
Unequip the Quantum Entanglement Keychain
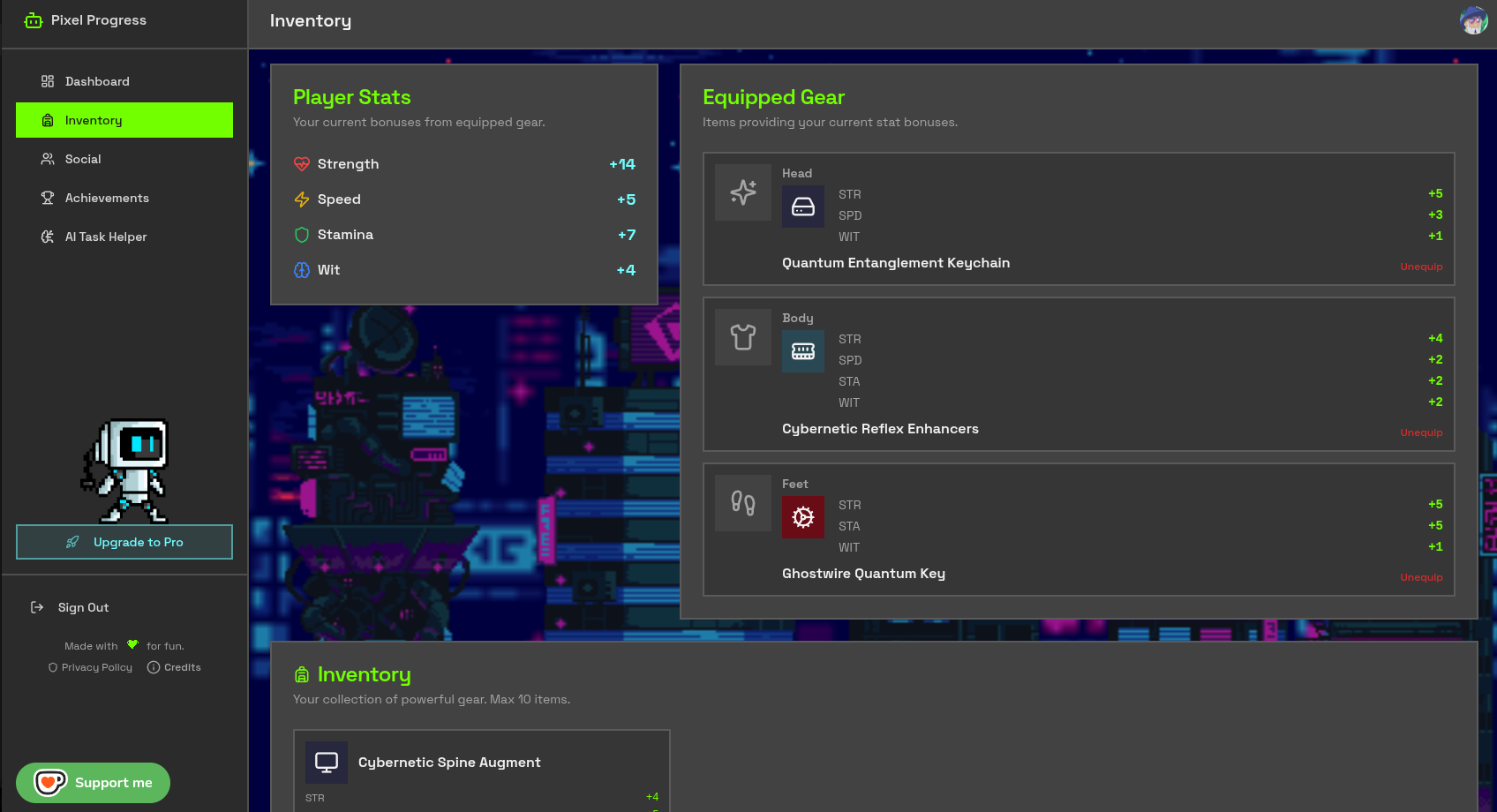(x=1421, y=267)
